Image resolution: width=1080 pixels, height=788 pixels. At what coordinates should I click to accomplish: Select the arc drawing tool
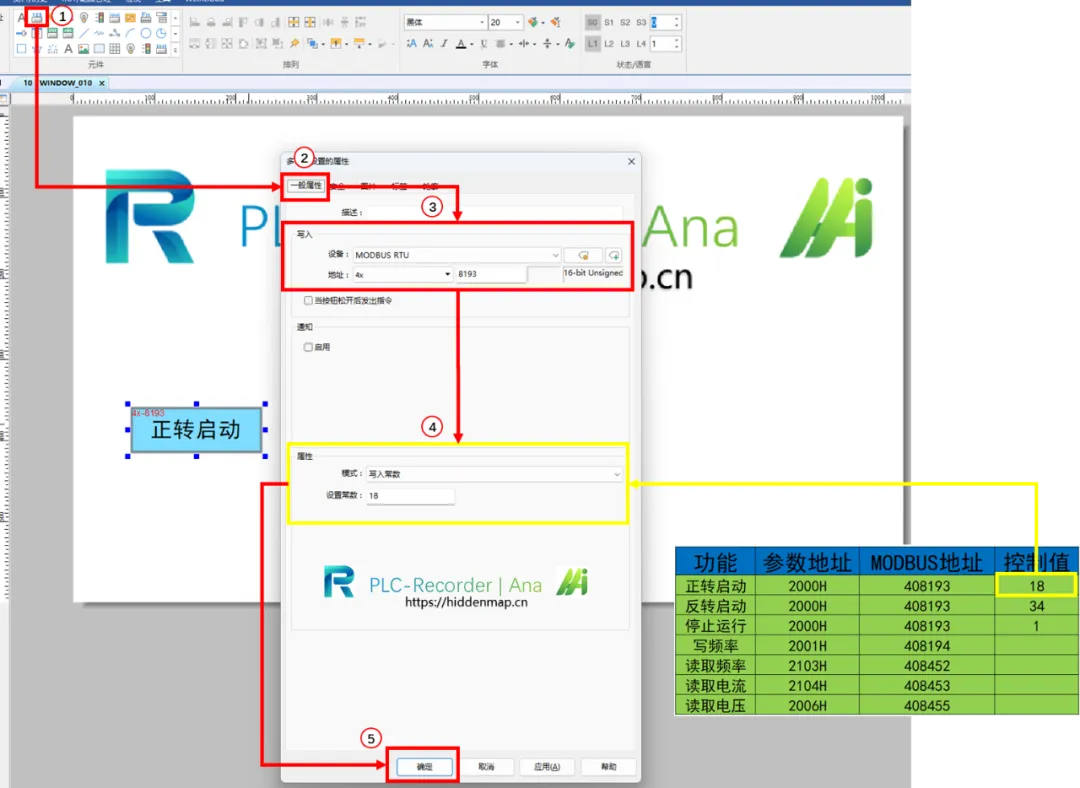[130, 33]
